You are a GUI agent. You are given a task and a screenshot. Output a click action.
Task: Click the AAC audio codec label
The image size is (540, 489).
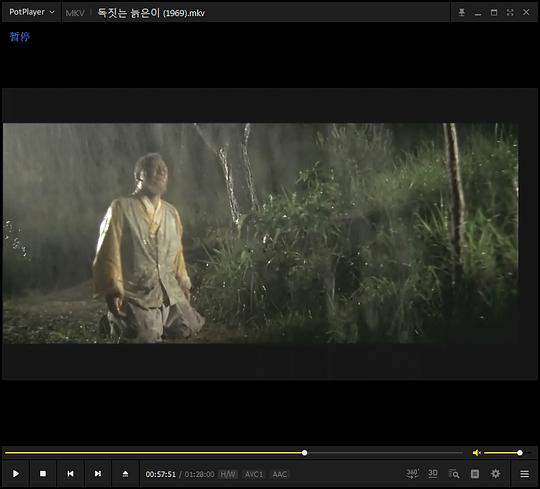point(280,475)
